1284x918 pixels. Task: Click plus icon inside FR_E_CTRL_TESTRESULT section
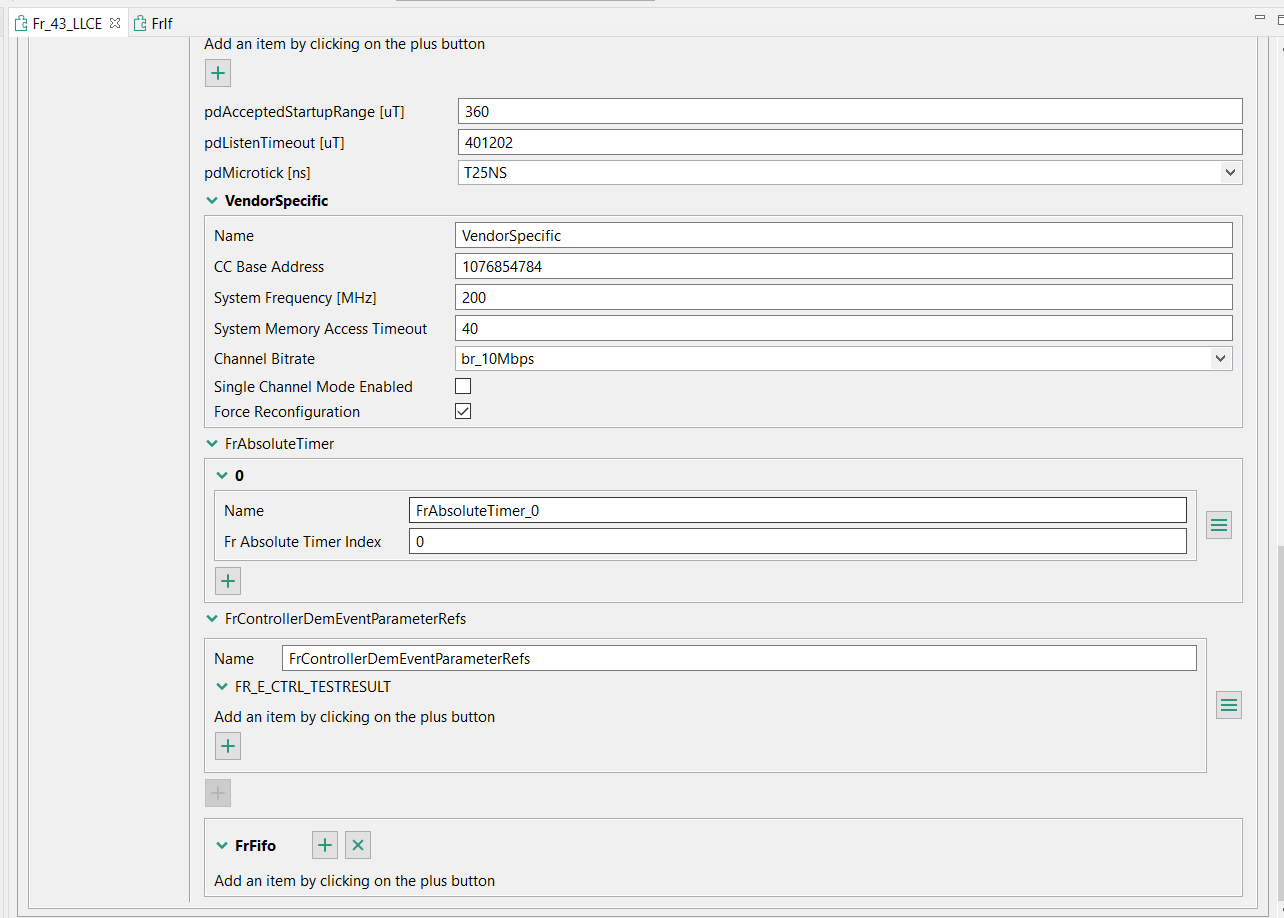(x=227, y=745)
